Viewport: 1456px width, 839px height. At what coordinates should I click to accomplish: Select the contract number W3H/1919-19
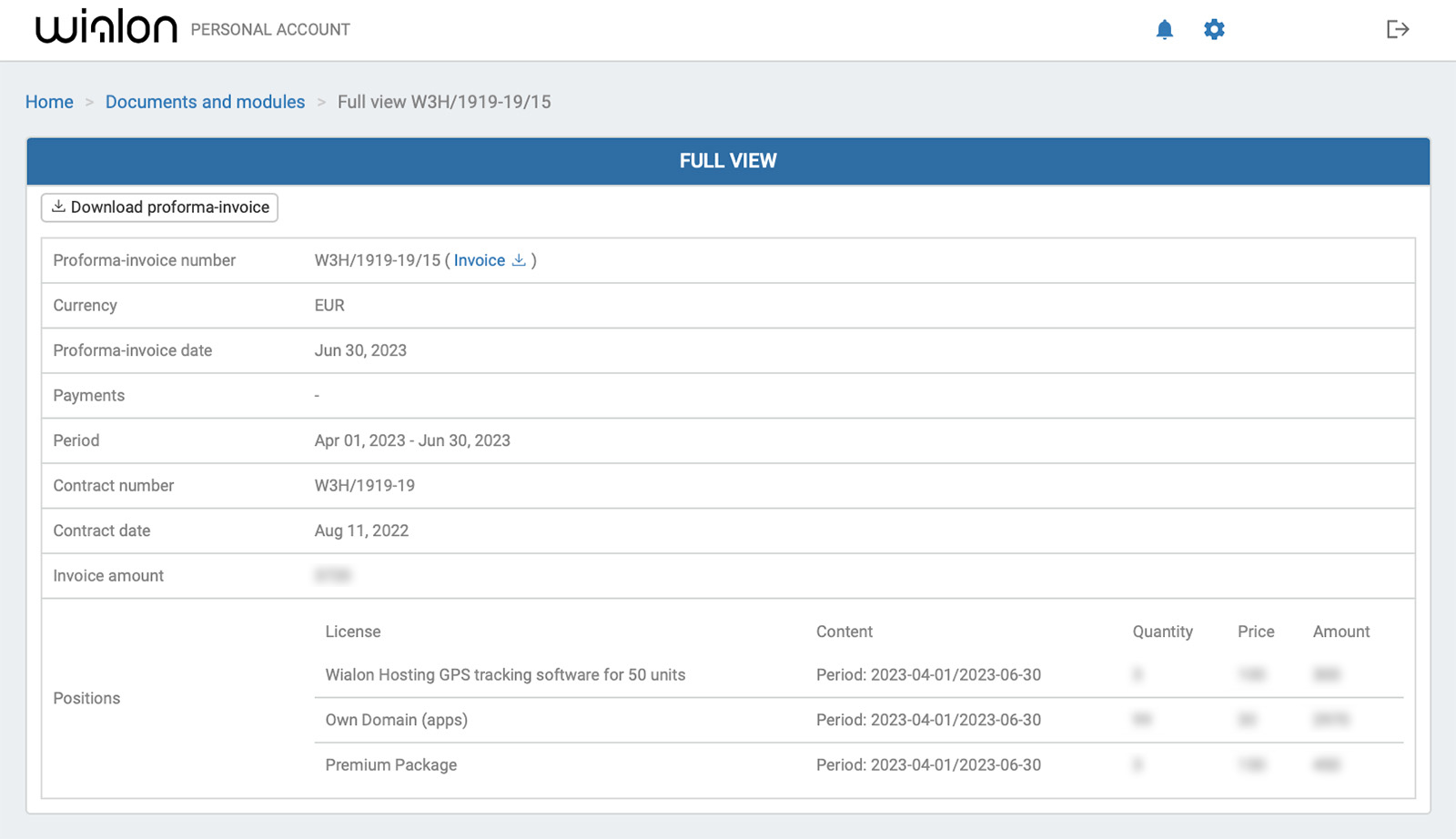(363, 486)
